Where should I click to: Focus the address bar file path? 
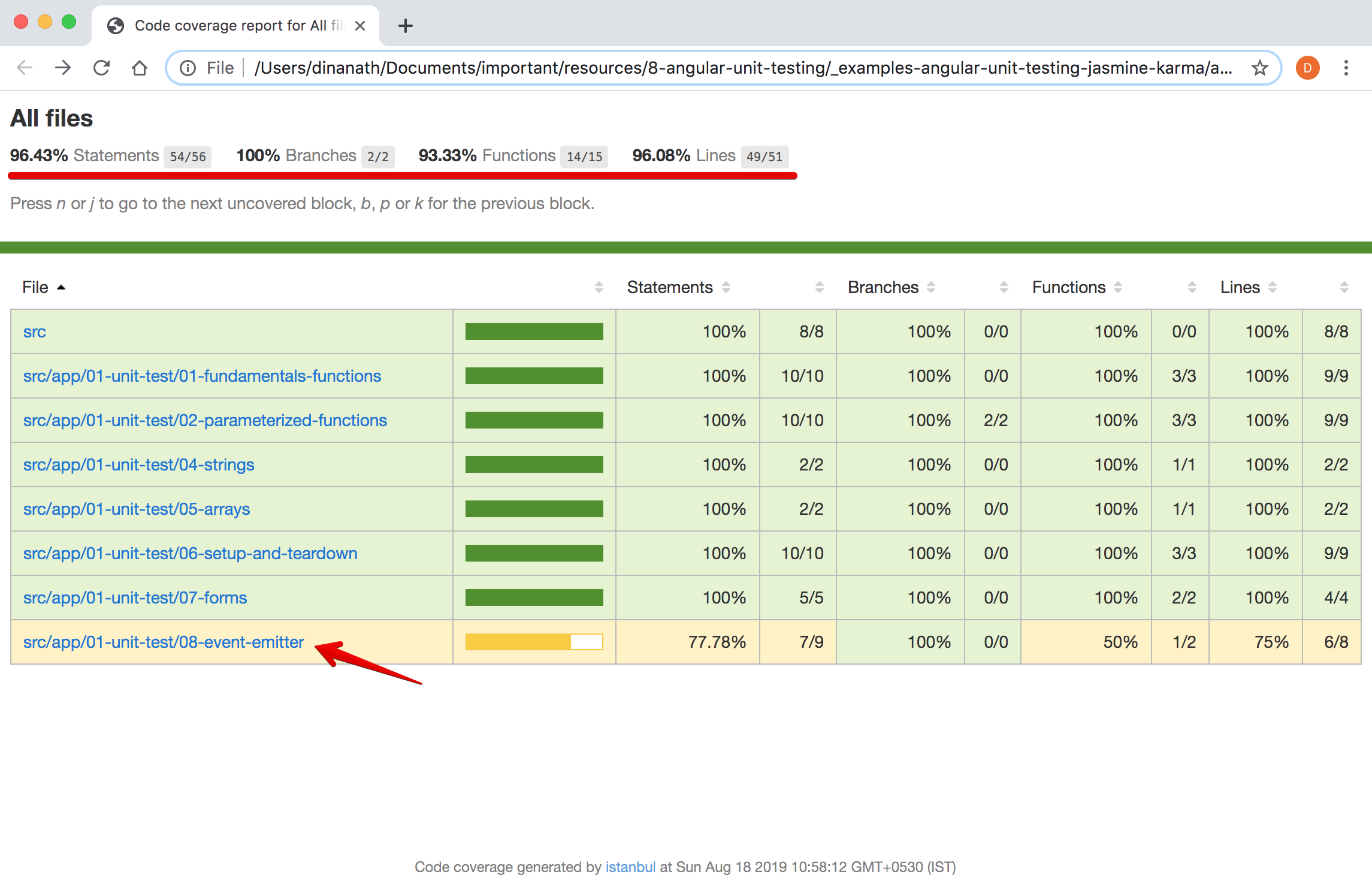[x=743, y=68]
